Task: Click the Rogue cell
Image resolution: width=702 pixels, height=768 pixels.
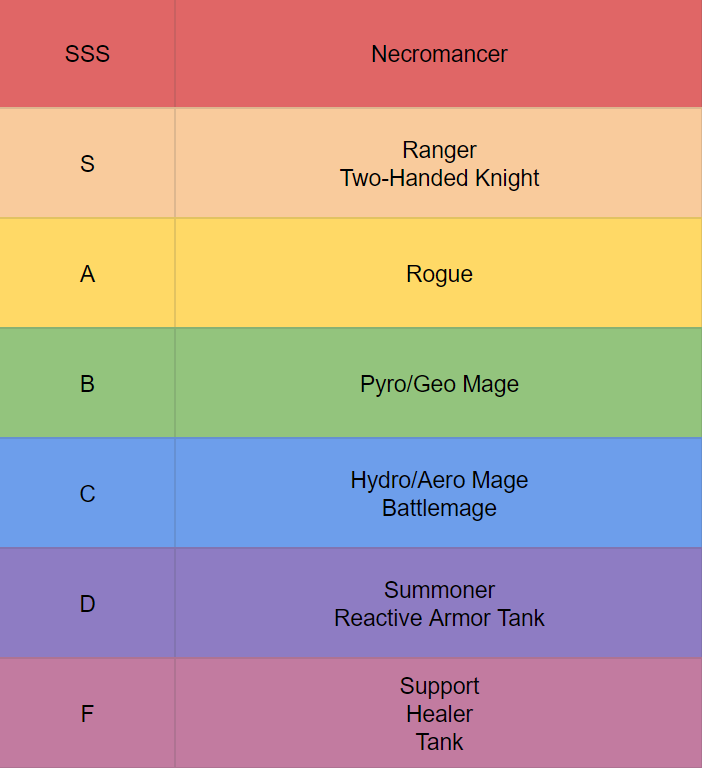Action: pyautogui.click(x=438, y=273)
